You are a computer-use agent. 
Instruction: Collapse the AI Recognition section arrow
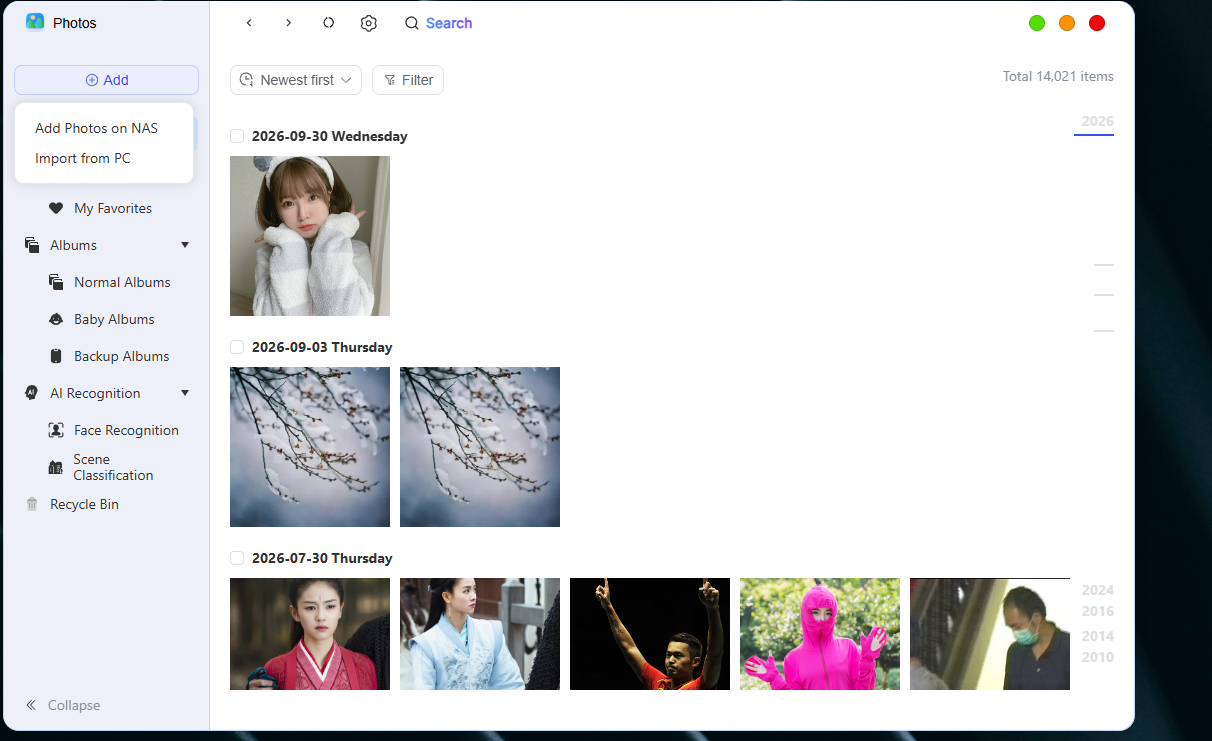pyautogui.click(x=185, y=393)
